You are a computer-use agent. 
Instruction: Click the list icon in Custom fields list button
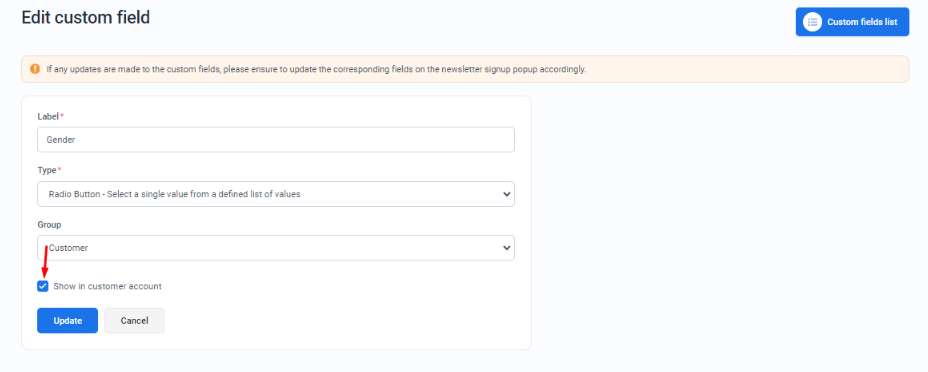(x=812, y=22)
